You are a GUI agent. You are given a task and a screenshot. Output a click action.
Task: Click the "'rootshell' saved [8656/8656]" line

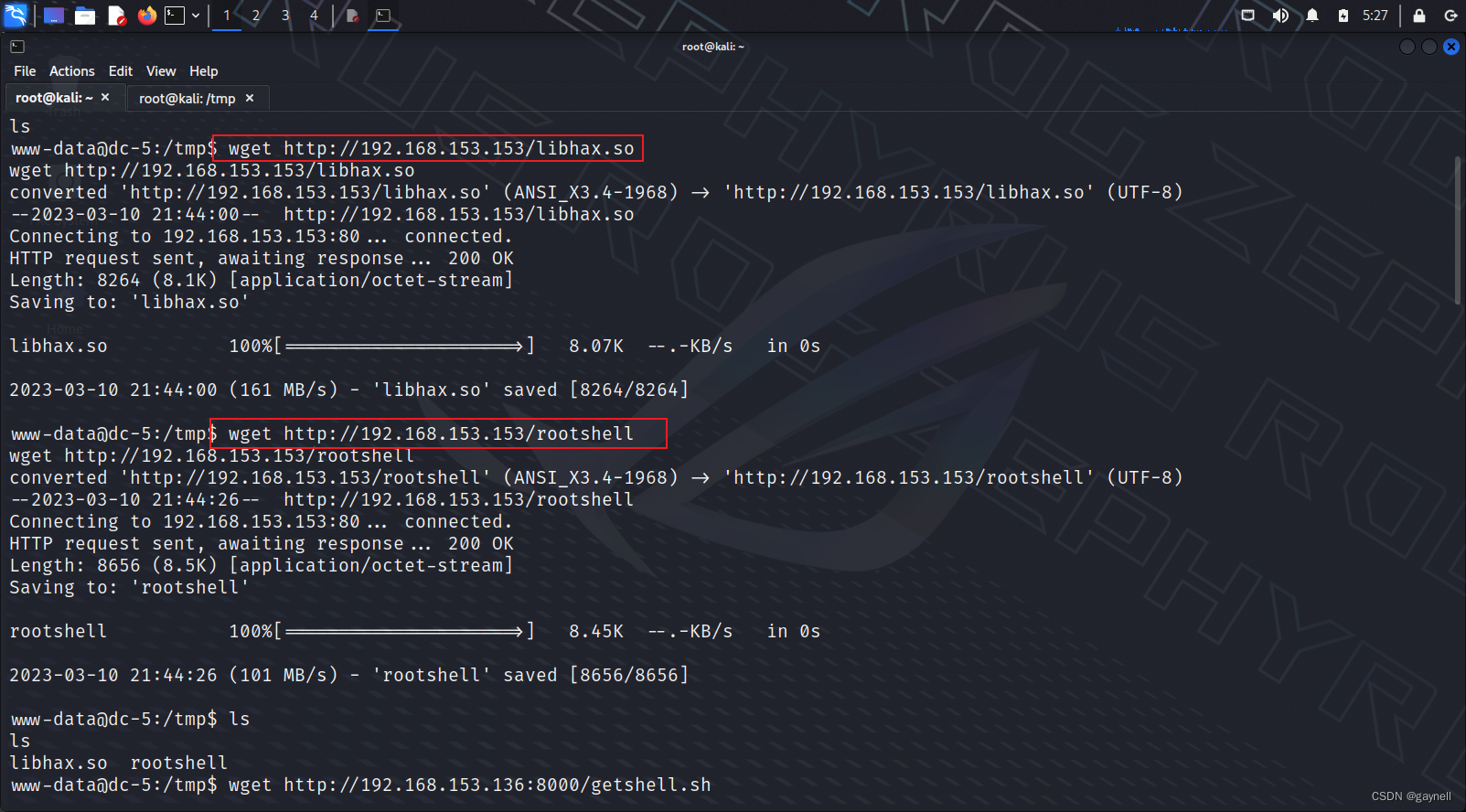(348, 675)
